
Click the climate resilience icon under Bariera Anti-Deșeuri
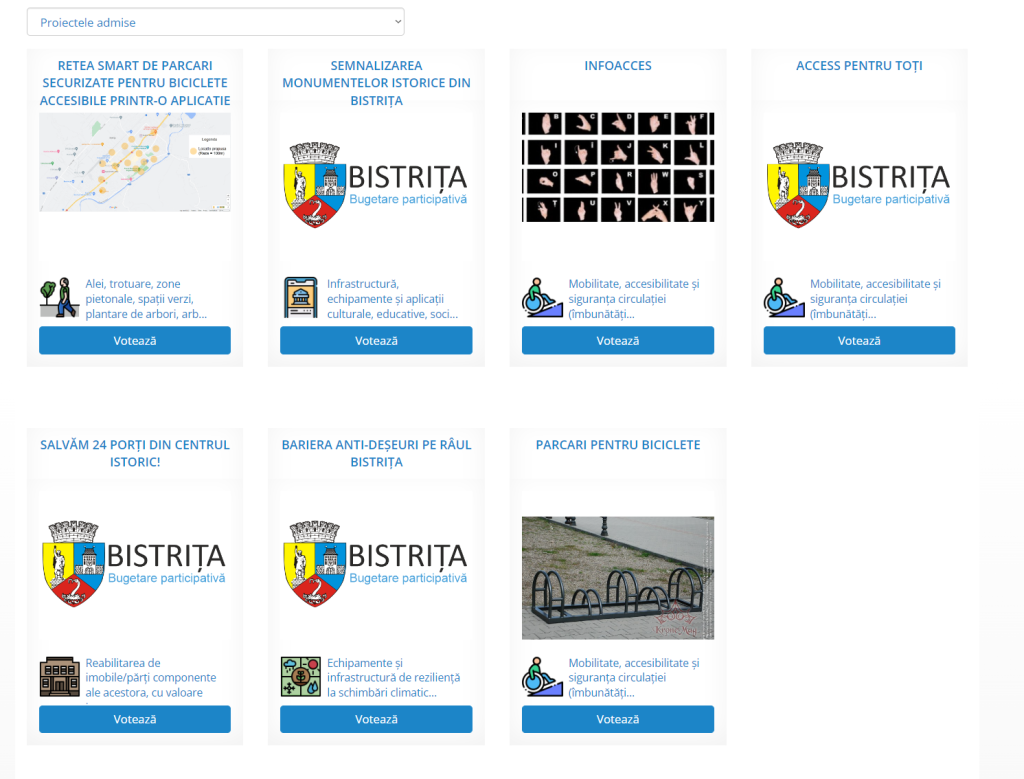click(x=300, y=677)
